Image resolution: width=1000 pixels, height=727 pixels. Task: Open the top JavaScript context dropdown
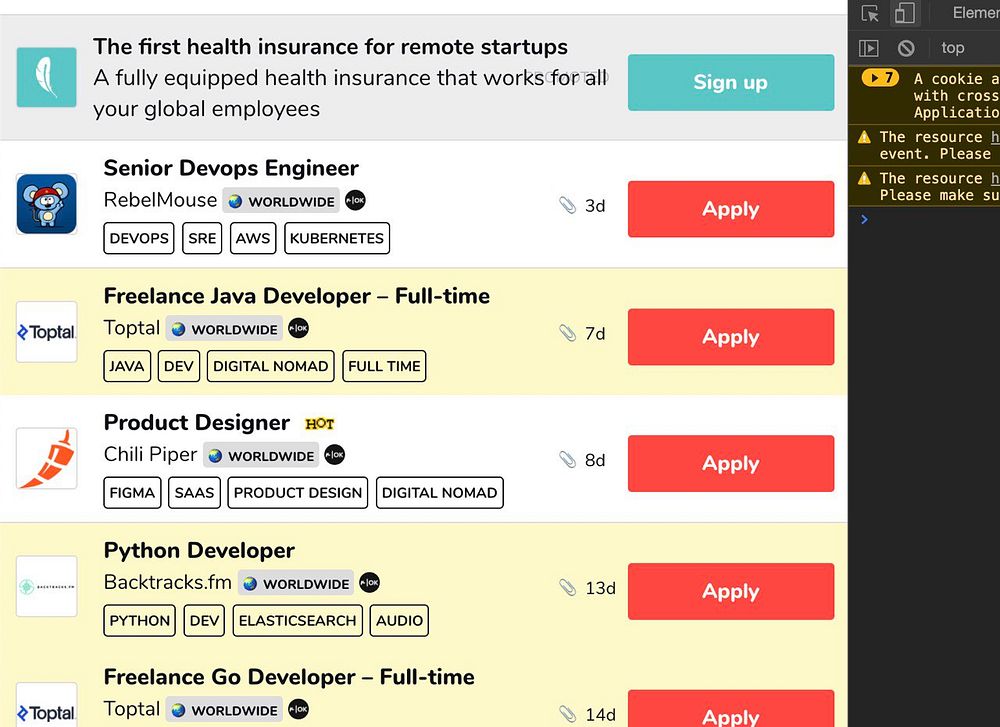953,48
